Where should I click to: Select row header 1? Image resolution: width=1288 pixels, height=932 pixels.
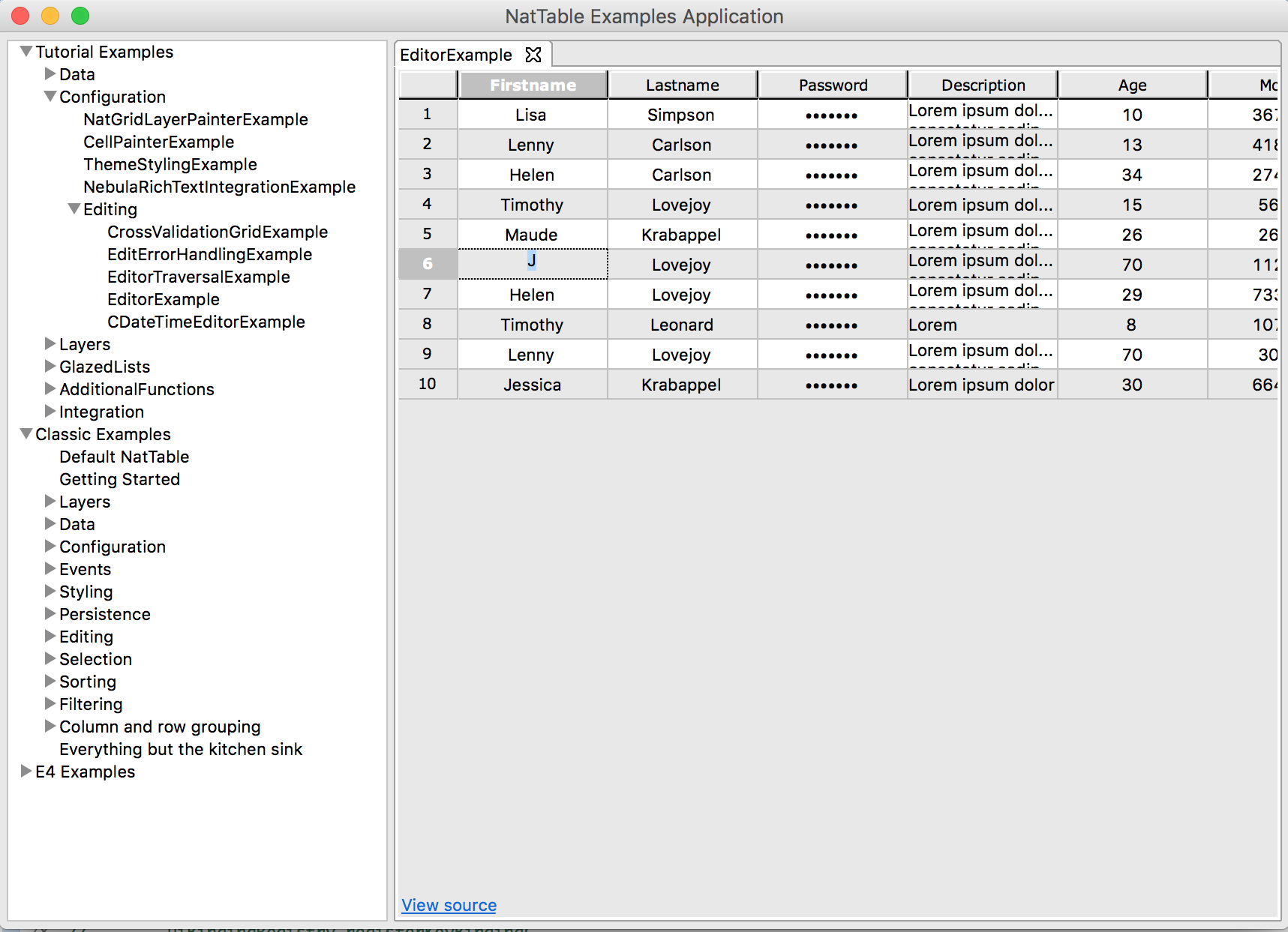tap(428, 114)
